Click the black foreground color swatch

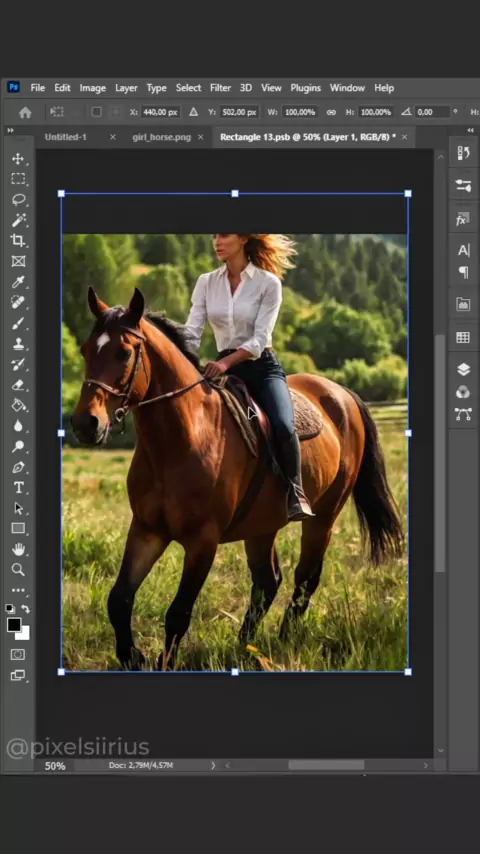tap(14, 625)
